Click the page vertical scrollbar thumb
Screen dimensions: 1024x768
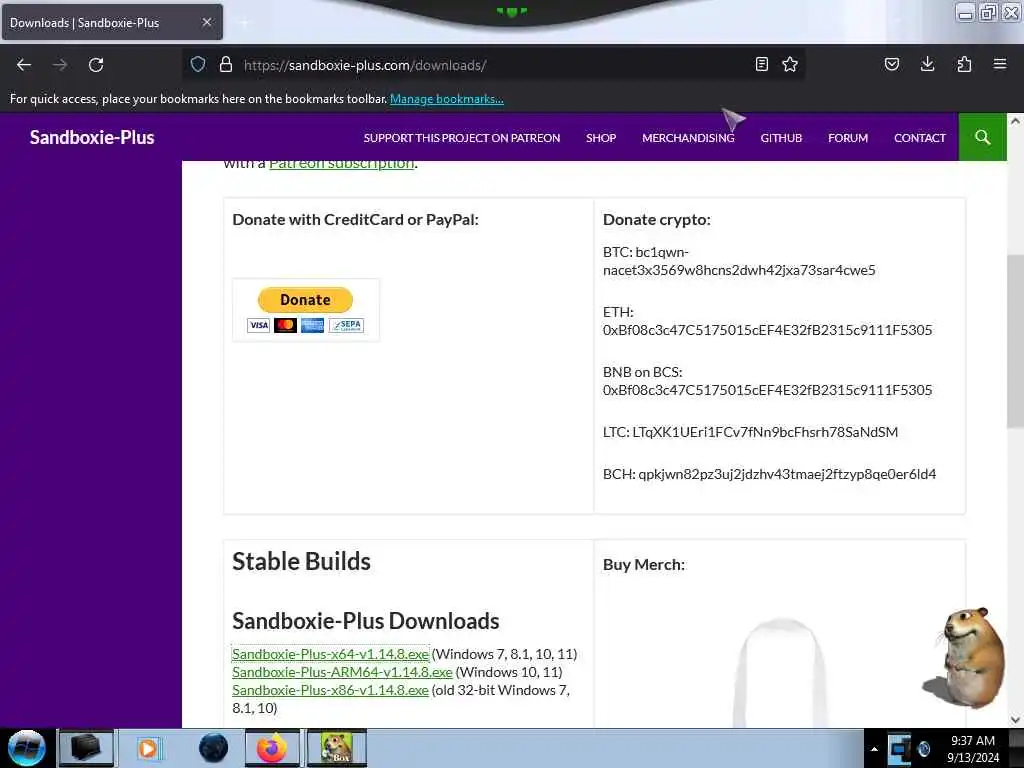[1015, 340]
